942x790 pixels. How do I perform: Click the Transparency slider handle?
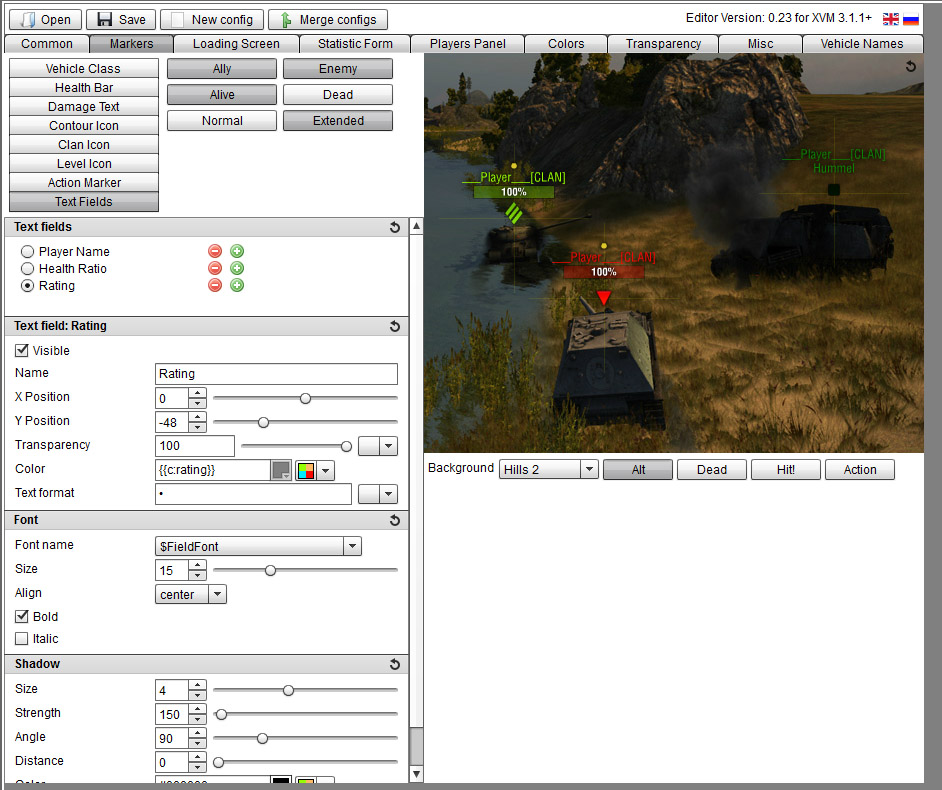346,446
